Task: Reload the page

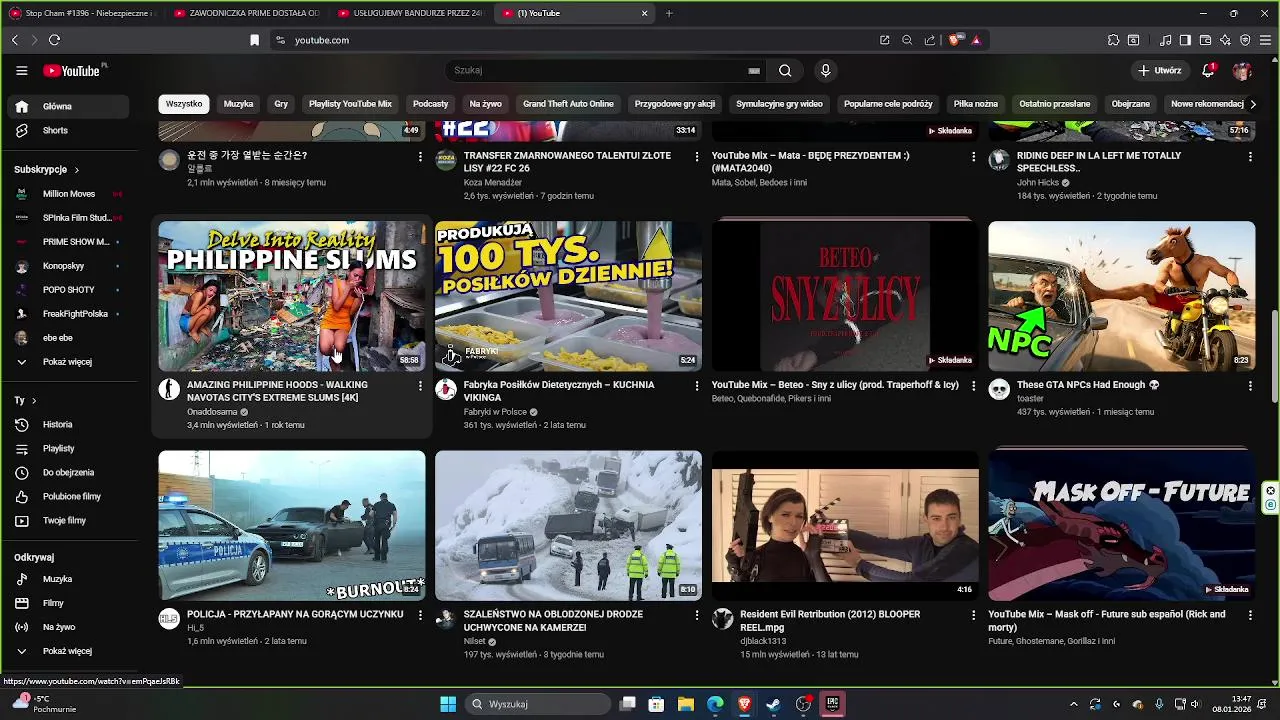Action: tap(54, 40)
